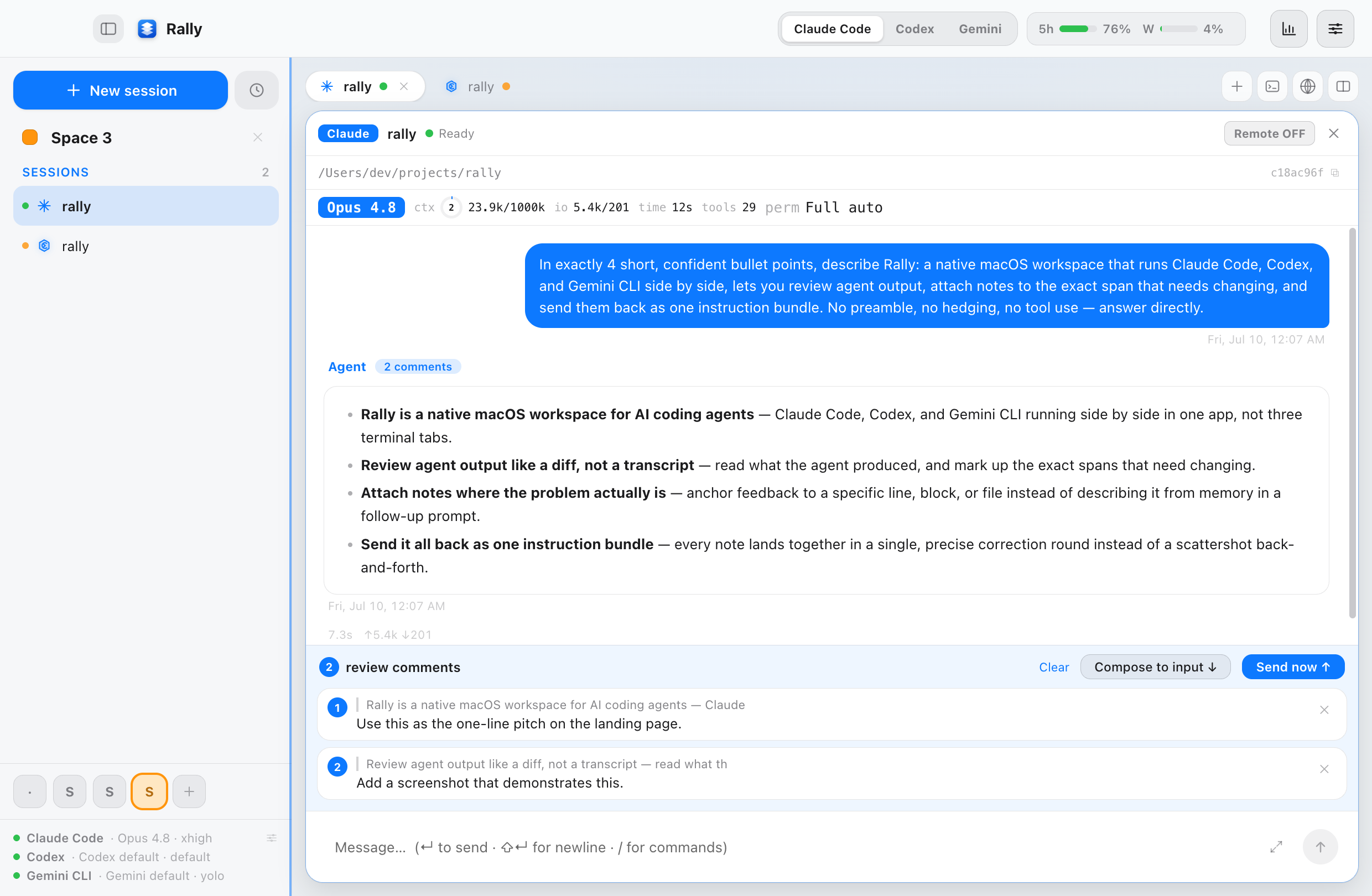The width and height of the screenshot is (1372, 896).
Task: Expand the message composer icon
Action: (1276, 847)
